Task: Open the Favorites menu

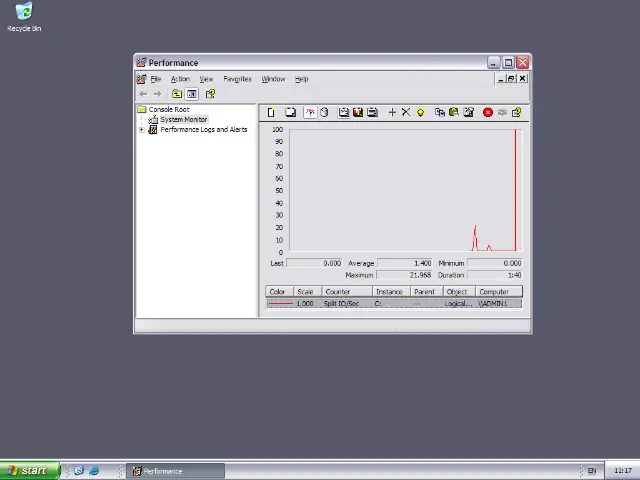Action: pos(237,79)
